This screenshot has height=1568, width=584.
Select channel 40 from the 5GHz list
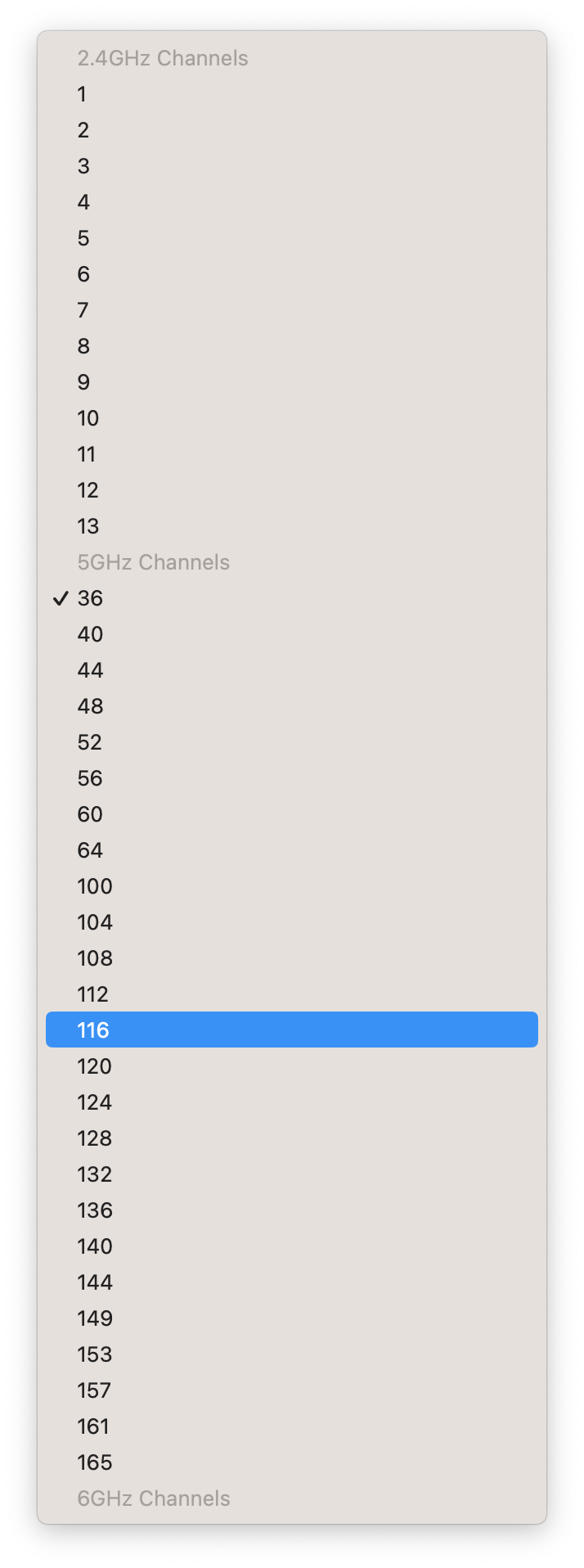[x=90, y=634]
